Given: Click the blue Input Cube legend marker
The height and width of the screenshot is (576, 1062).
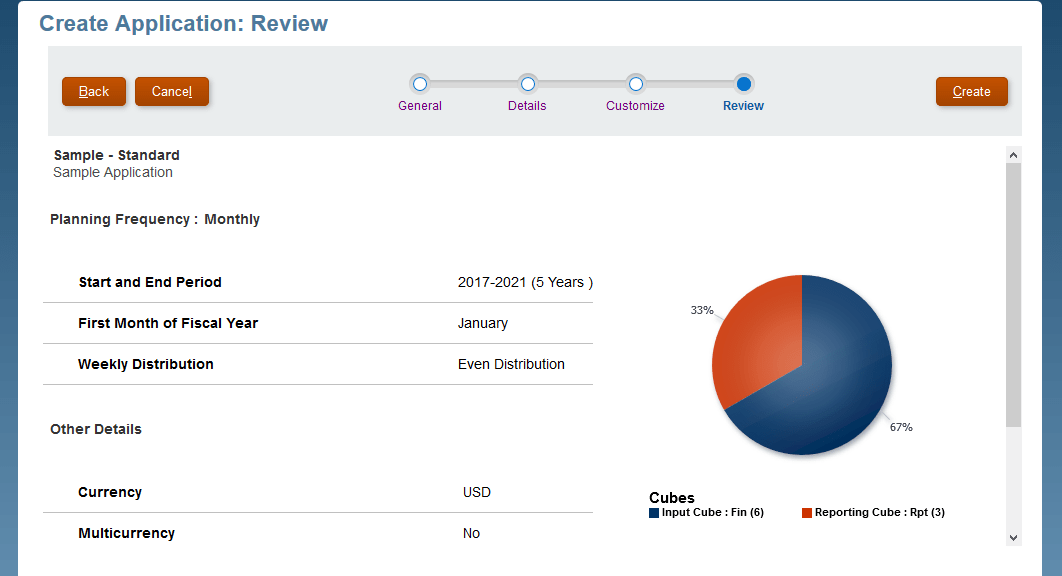Looking at the screenshot, I should click(654, 512).
